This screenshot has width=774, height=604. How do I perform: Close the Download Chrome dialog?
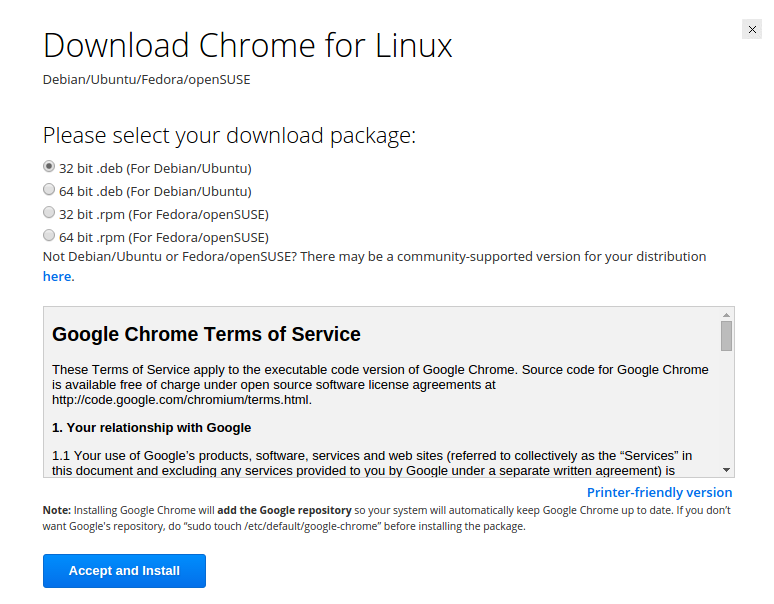click(x=752, y=29)
